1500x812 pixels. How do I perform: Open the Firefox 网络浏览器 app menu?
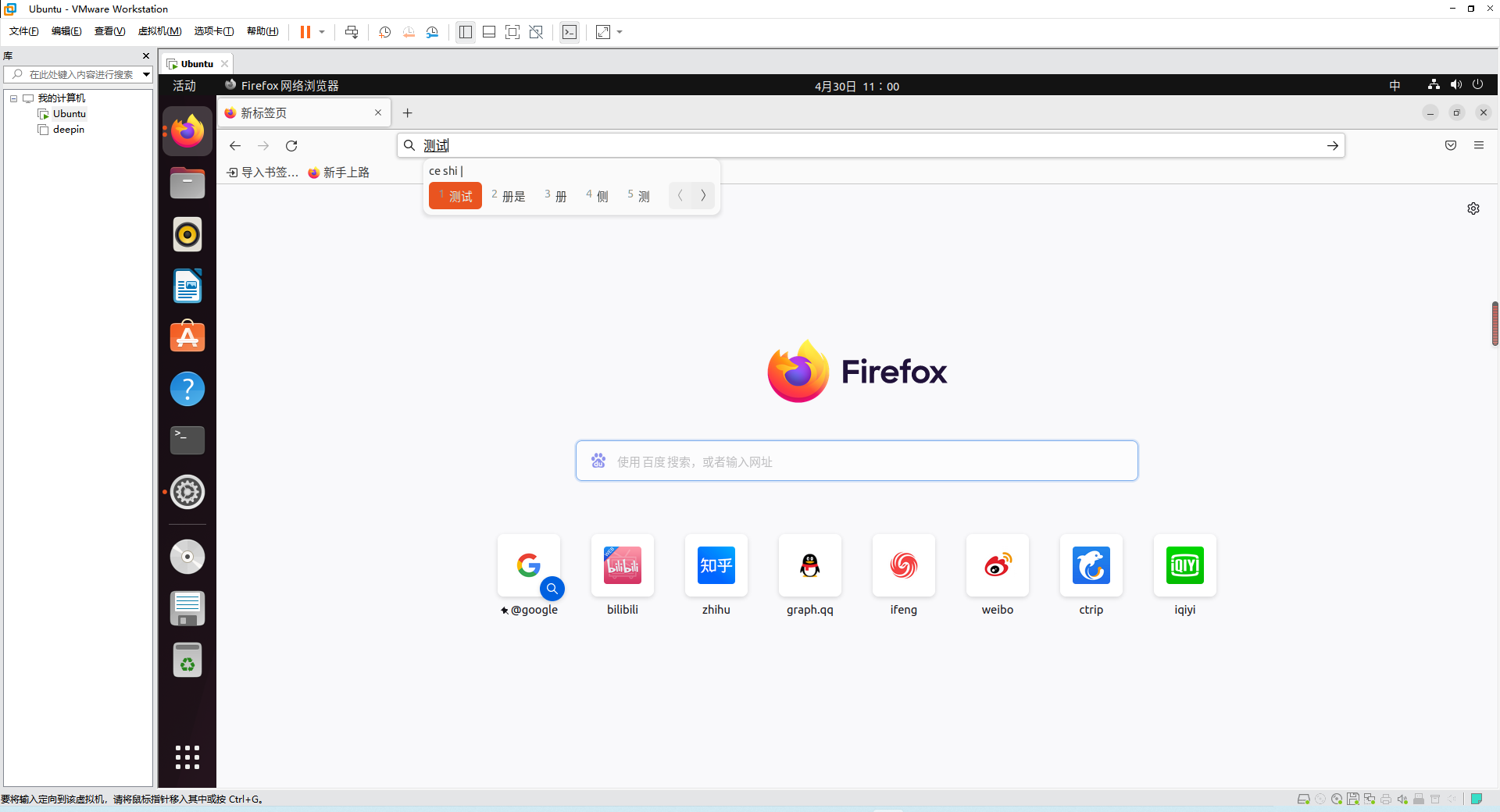(x=282, y=86)
